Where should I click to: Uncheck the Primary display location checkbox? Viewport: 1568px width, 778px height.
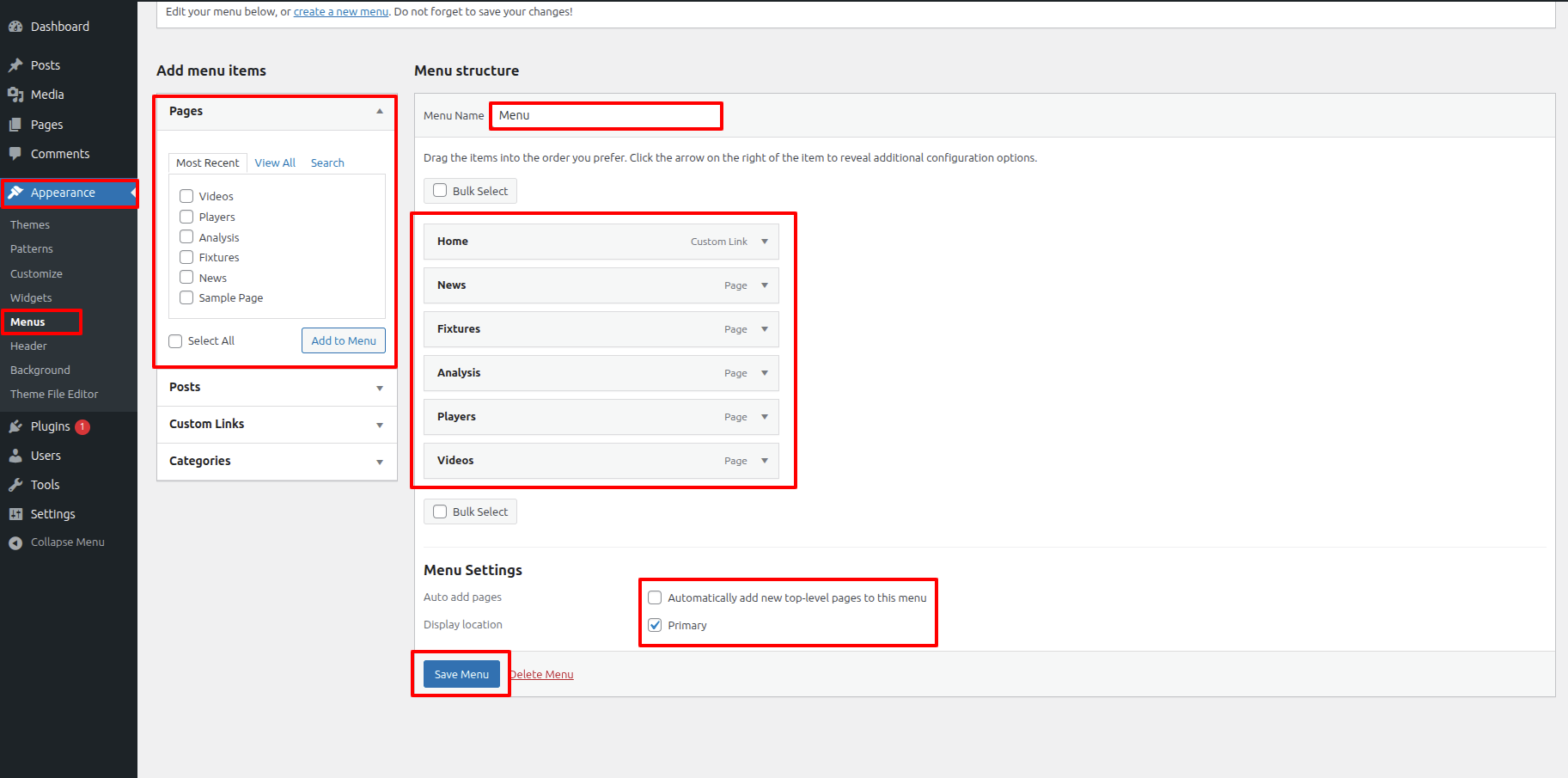point(655,625)
